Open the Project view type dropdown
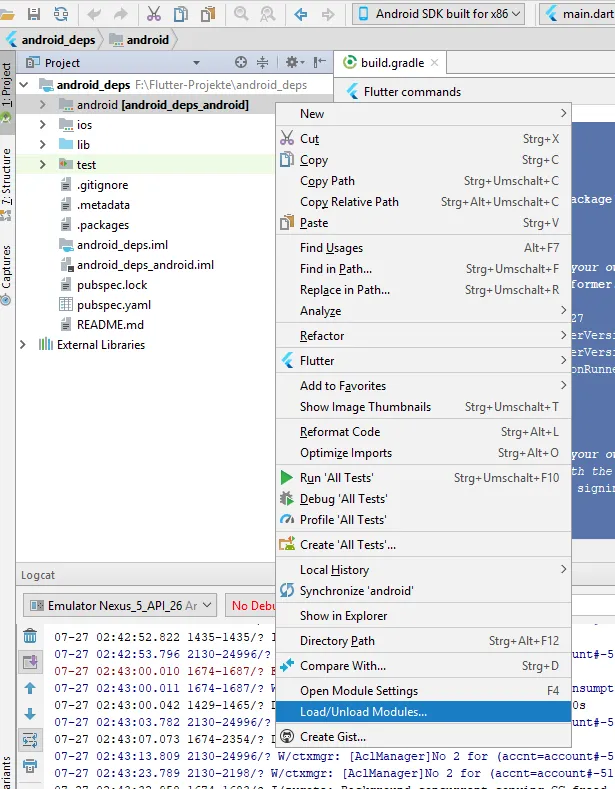 [x=197, y=63]
